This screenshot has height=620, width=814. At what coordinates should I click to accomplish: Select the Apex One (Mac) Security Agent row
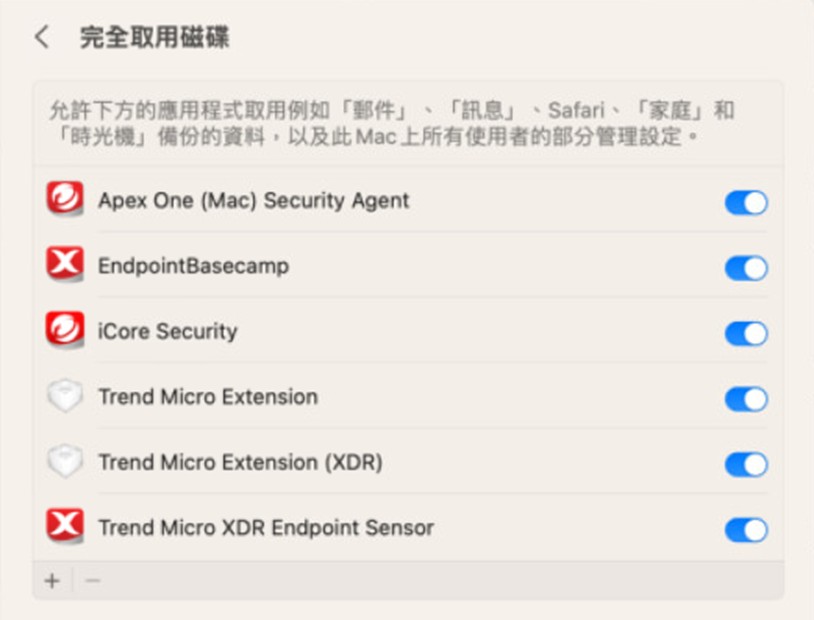254,200
